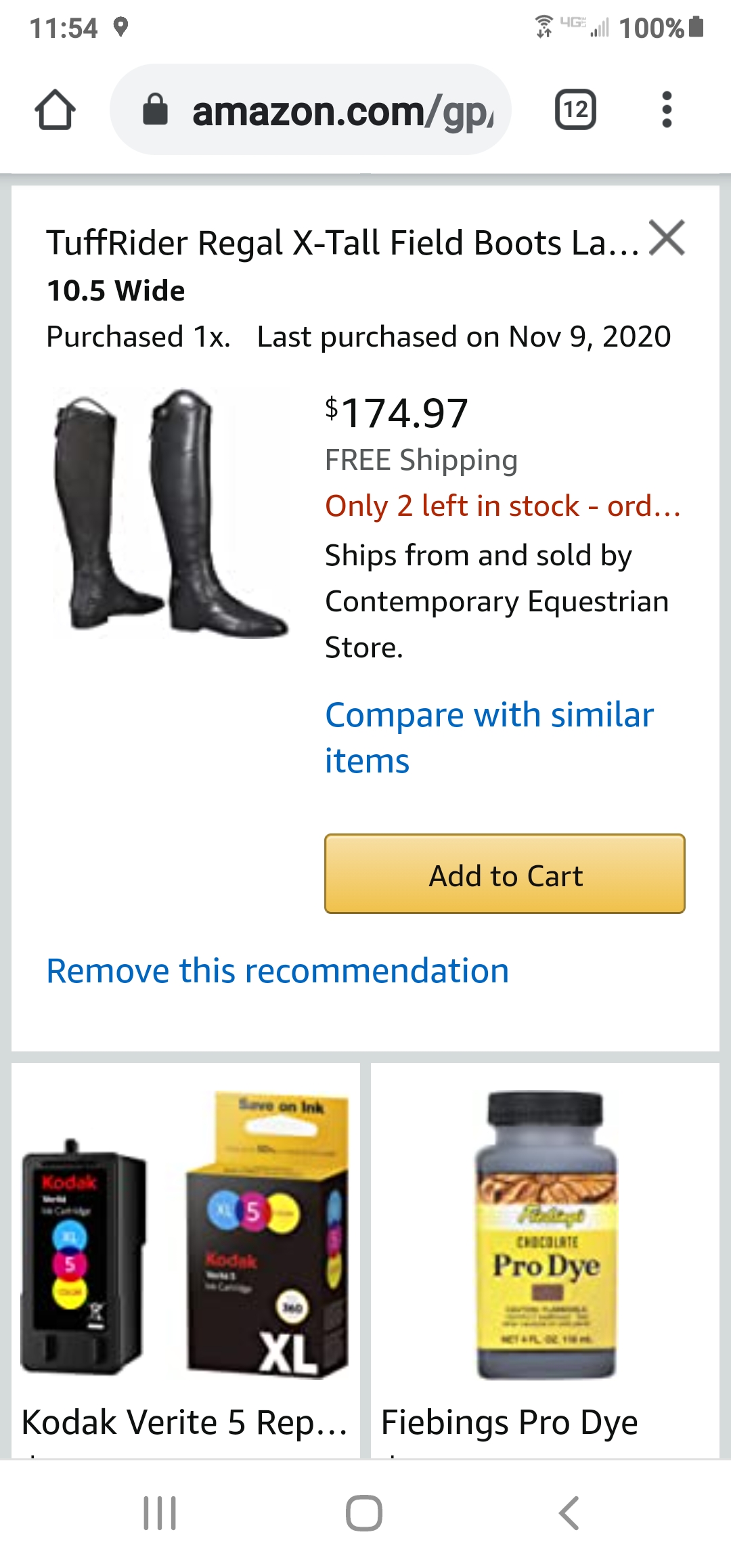Click Remove this recommendation link
The height and width of the screenshot is (1568, 731).
coord(278,971)
